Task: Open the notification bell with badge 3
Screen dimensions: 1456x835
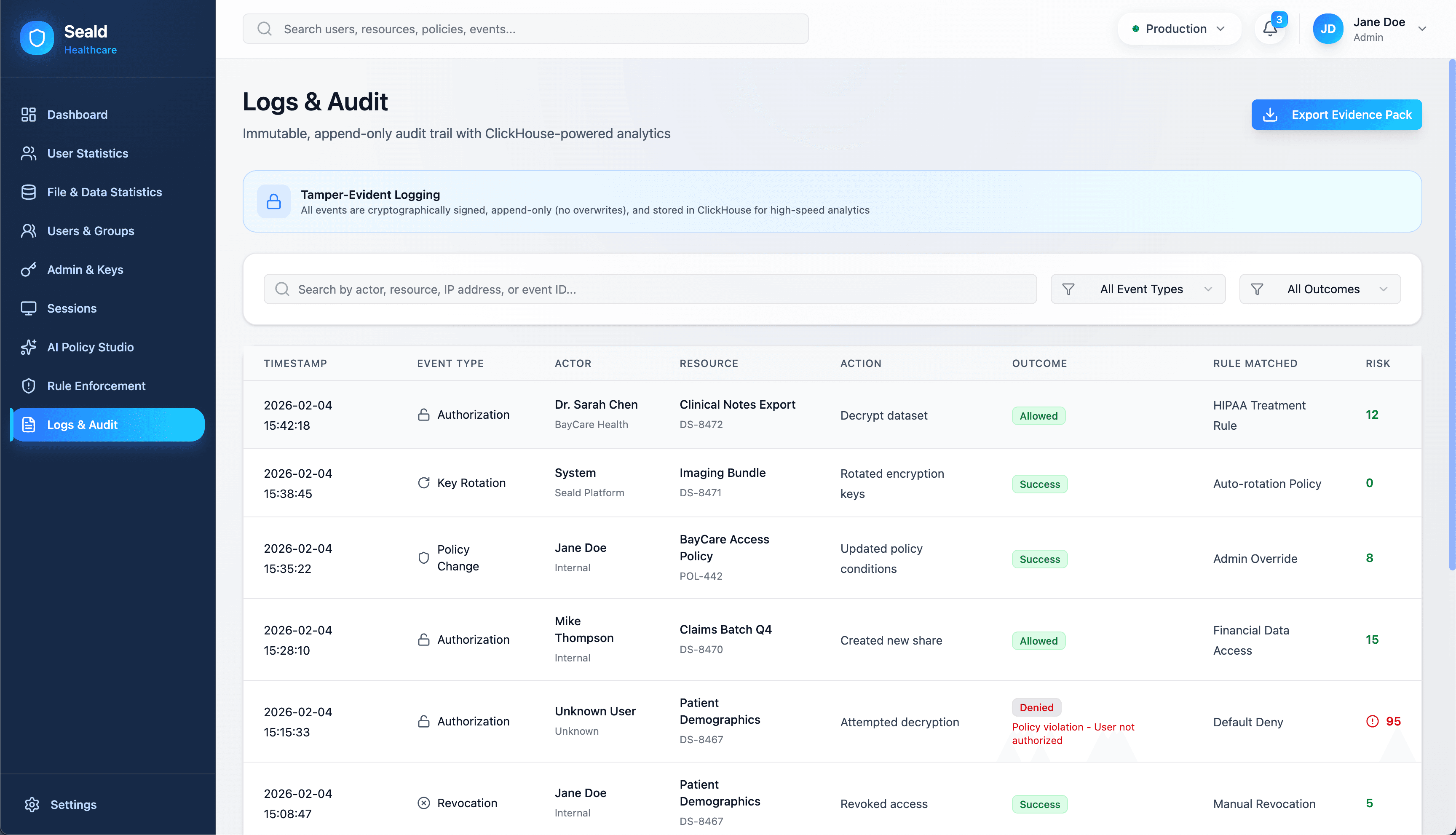Action: [x=1270, y=28]
